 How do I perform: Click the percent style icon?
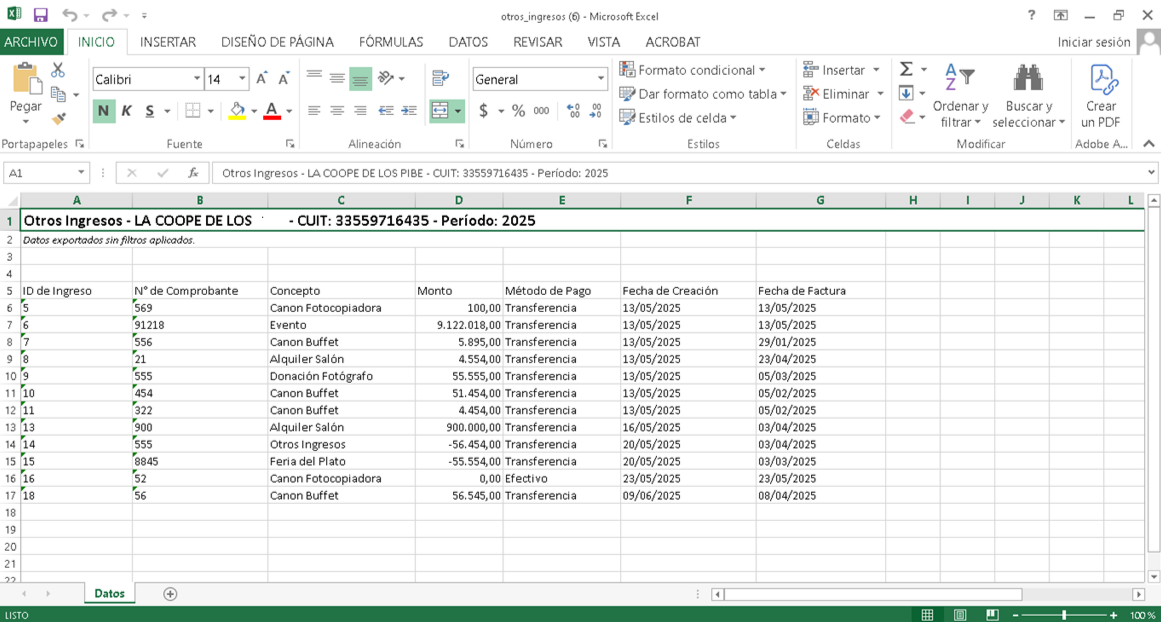coord(518,111)
